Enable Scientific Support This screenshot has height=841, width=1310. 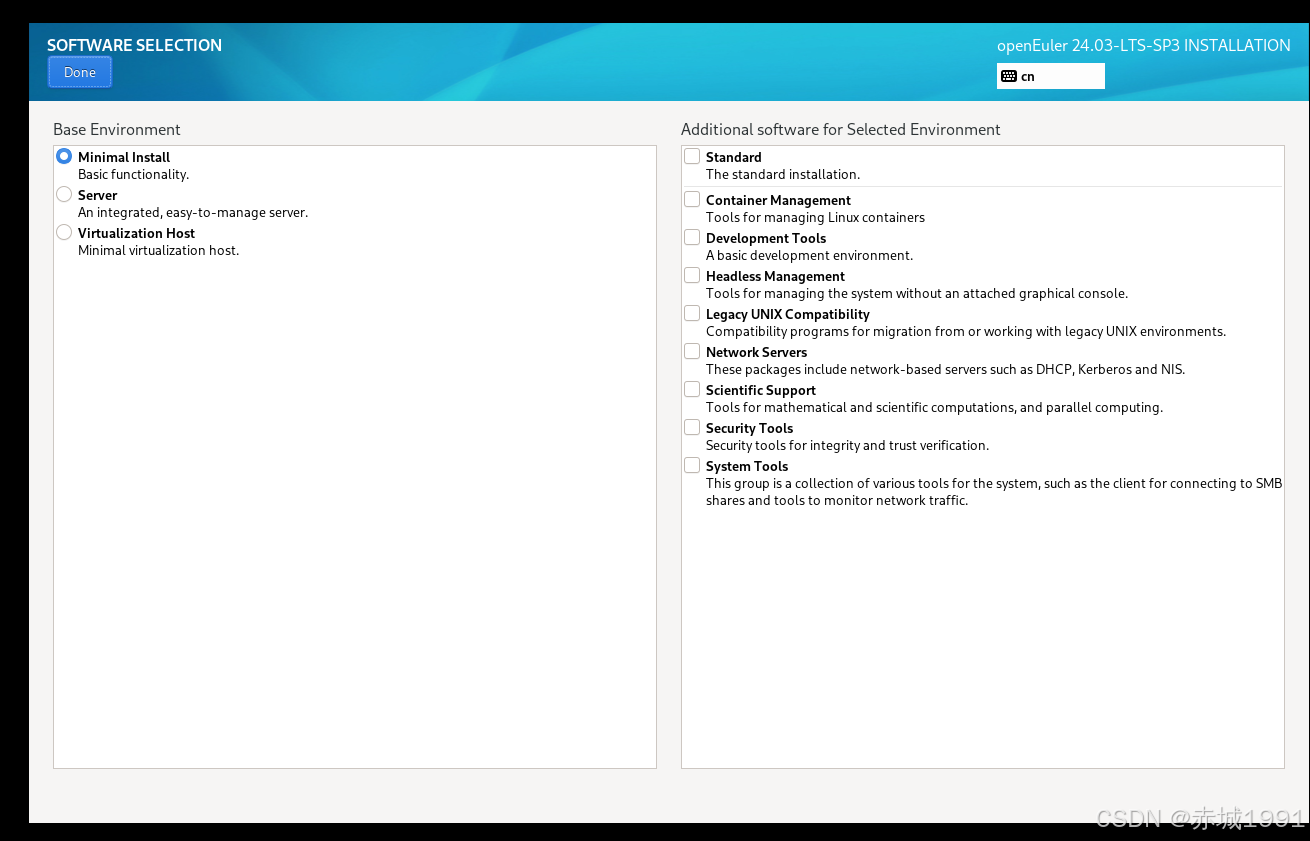(x=691, y=388)
